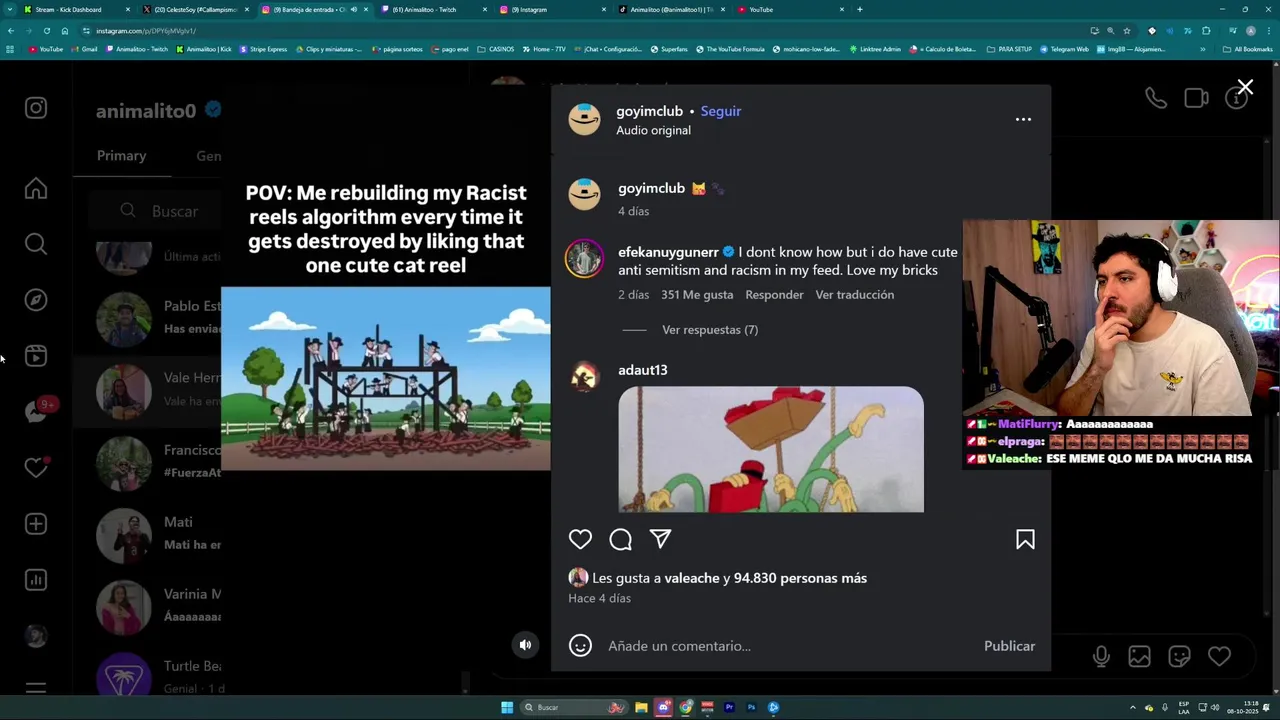
Task: Open the 'All Bookmarks' folder
Action: pos(1247,49)
